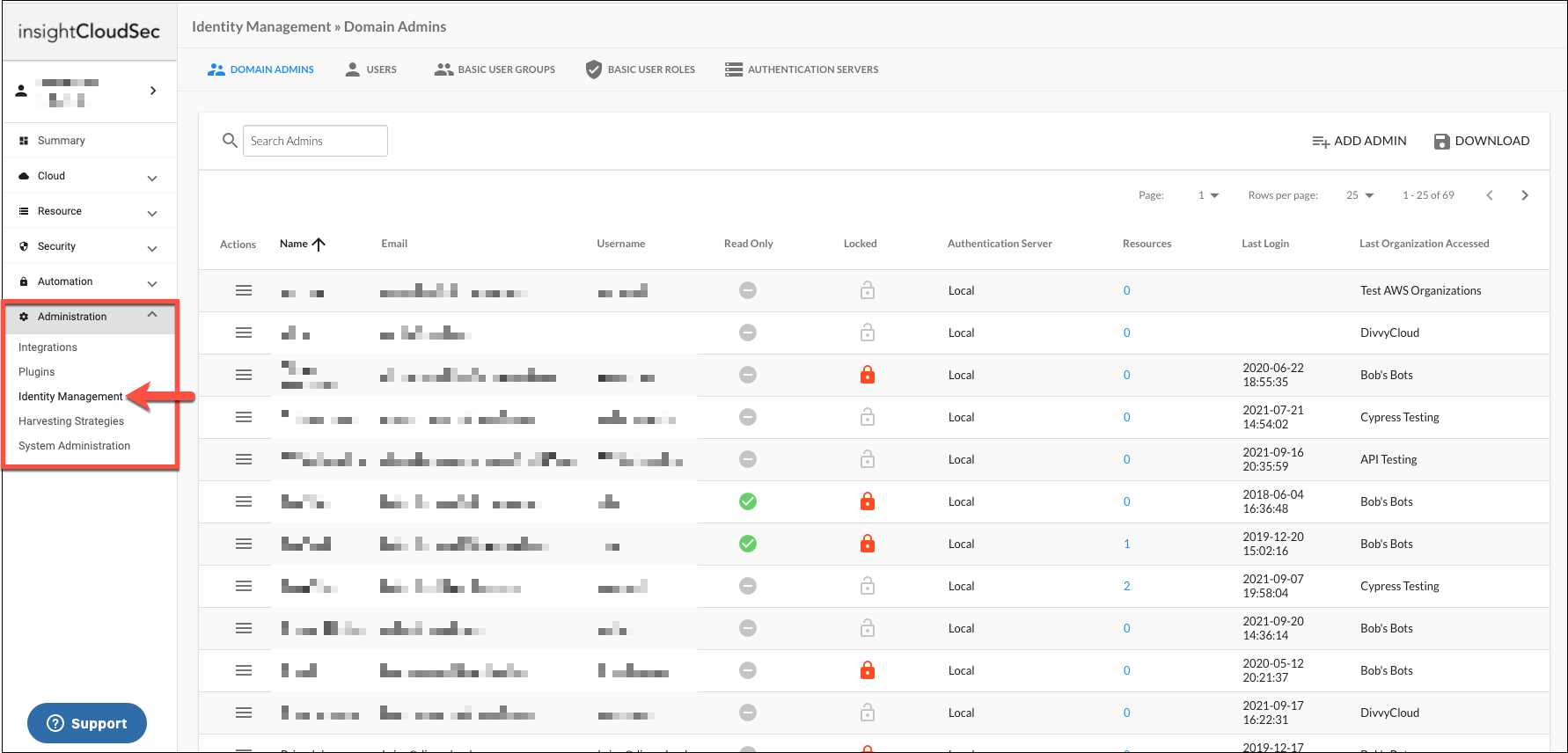Open System Administration page

(x=74, y=446)
